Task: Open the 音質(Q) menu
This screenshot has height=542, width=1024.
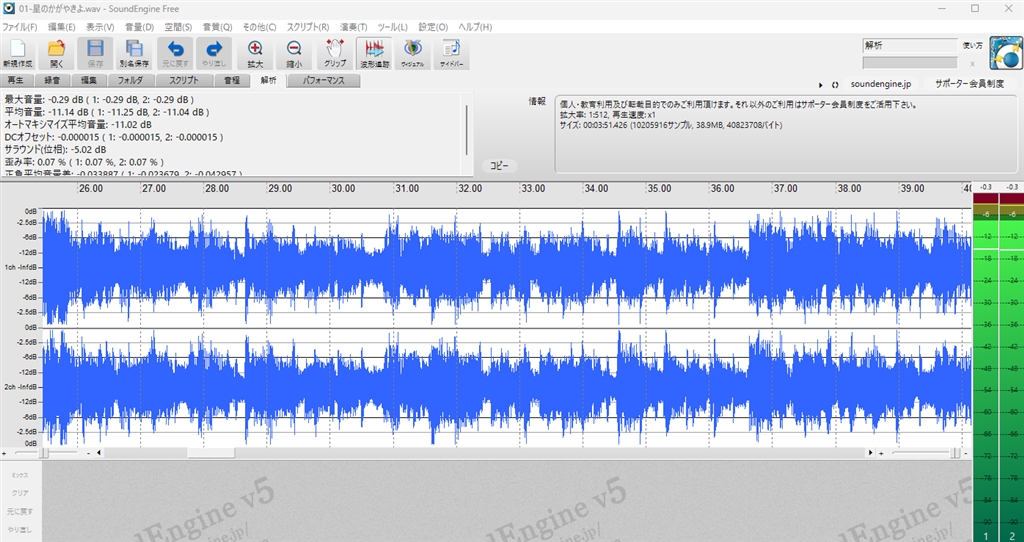Action: click(x=217, y=27)
